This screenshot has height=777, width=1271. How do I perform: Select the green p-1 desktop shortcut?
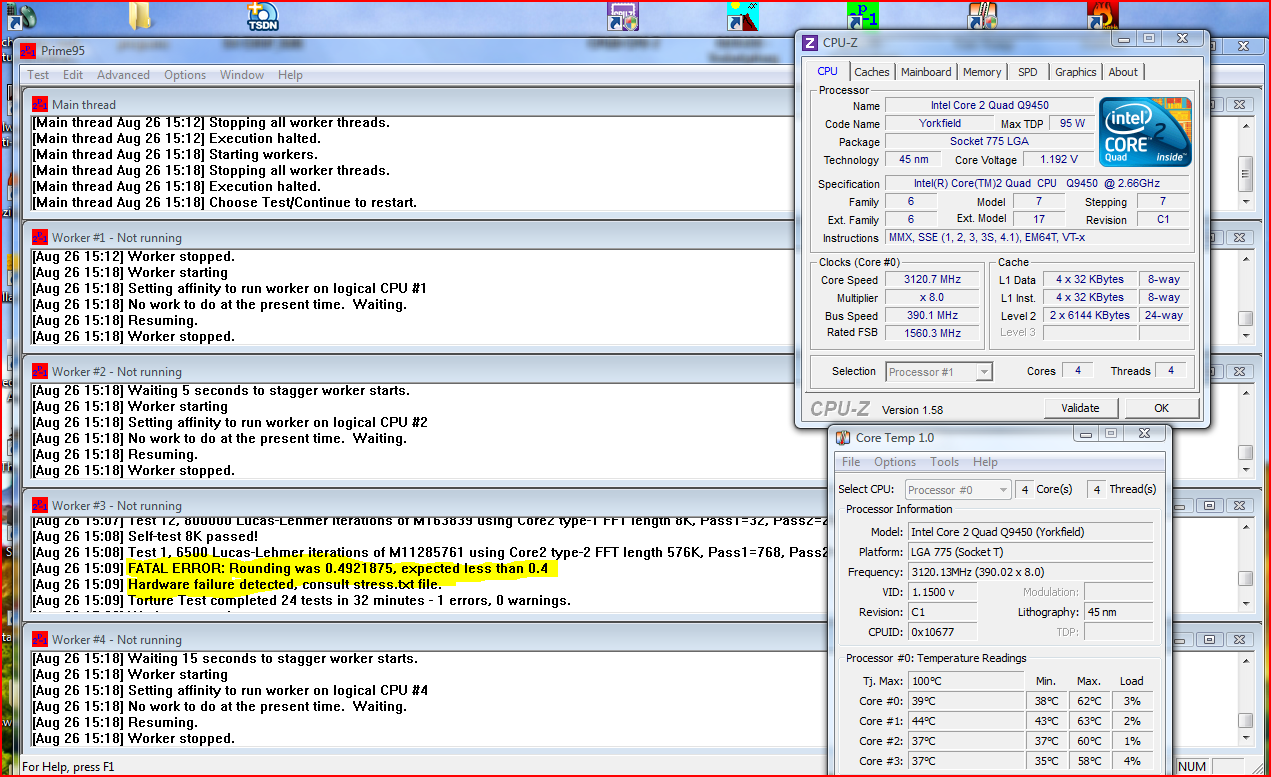tap(863, 16)
